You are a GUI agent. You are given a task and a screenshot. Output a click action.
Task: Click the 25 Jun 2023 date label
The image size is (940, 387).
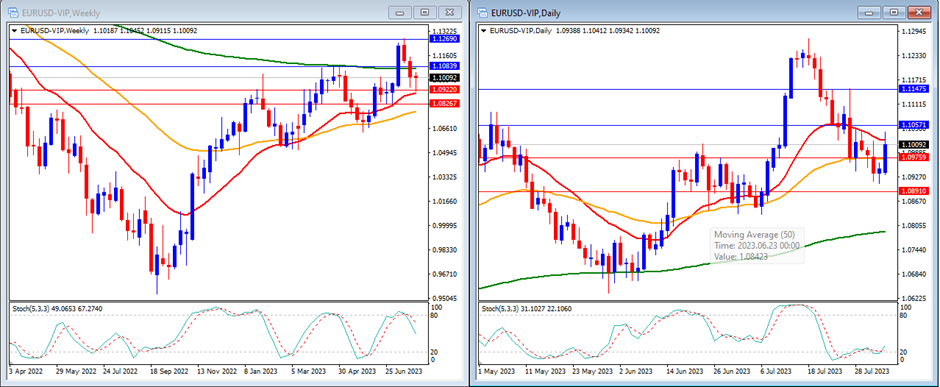tap(405, 371)
